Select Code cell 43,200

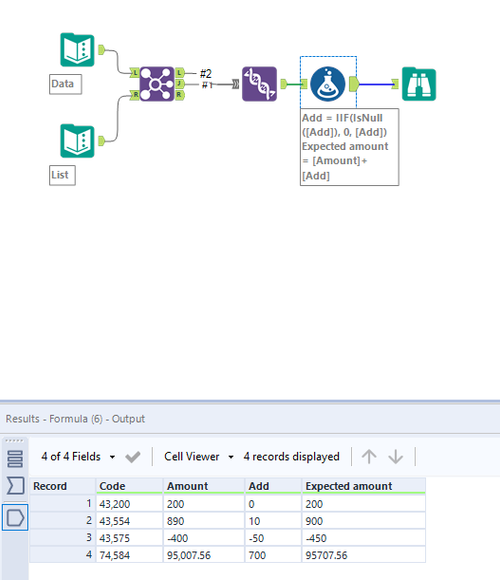point(129,504)
